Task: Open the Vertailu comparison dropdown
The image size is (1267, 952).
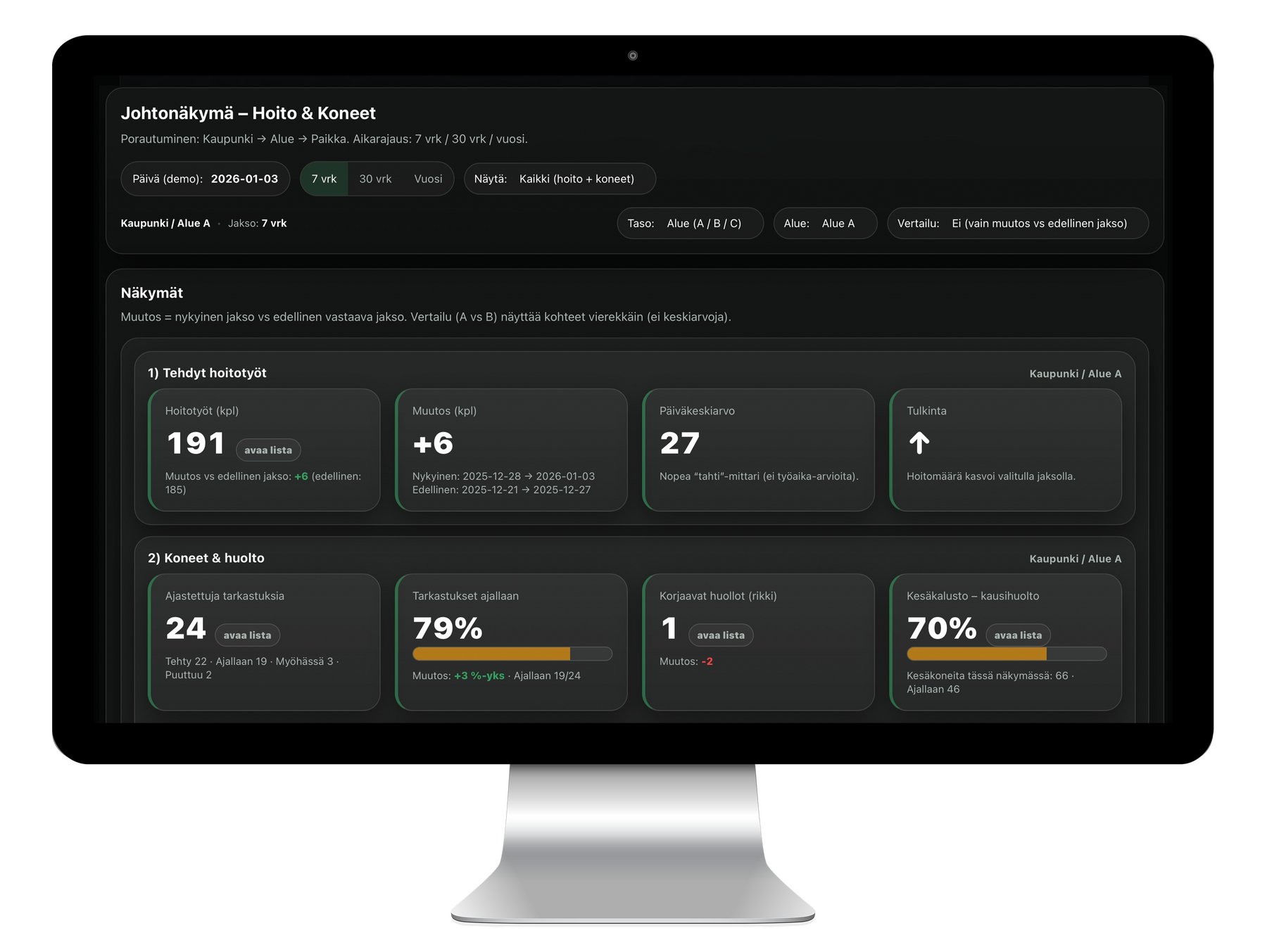Action: (x=1017, y=223)
